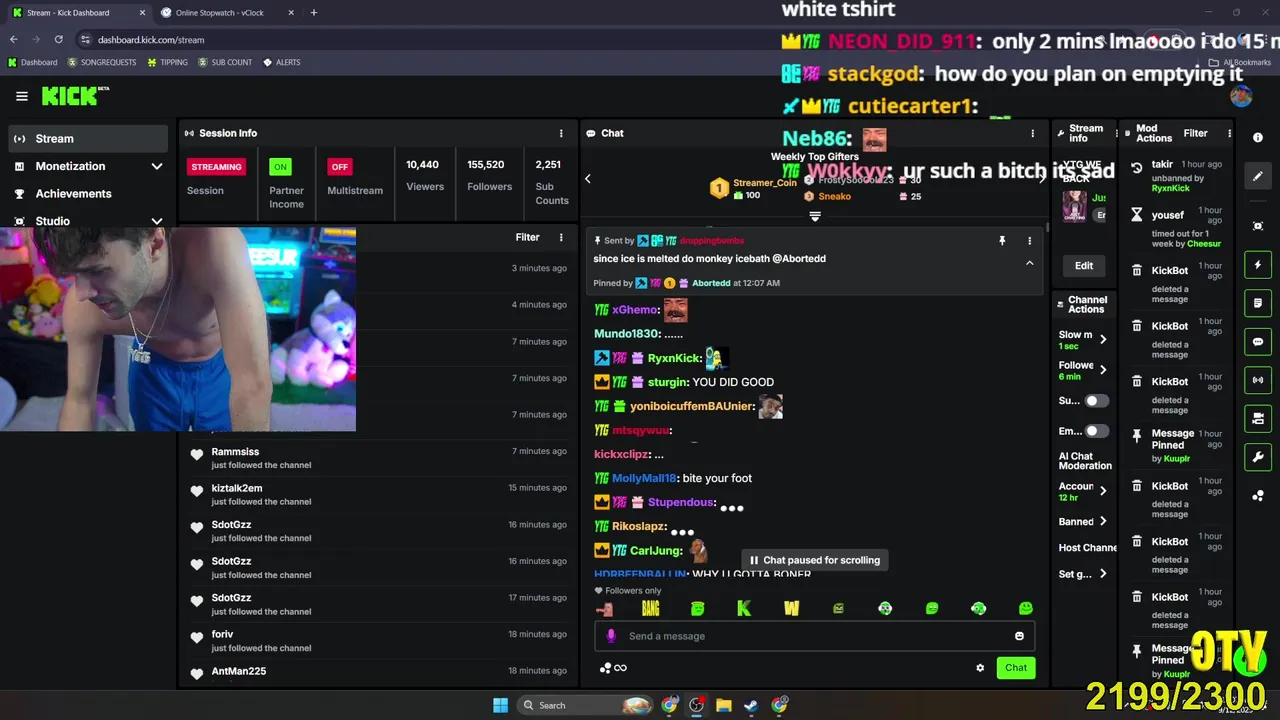Click the camera icon in right toolbar
Screen dimensions: 1280x720
(1258, 418)
